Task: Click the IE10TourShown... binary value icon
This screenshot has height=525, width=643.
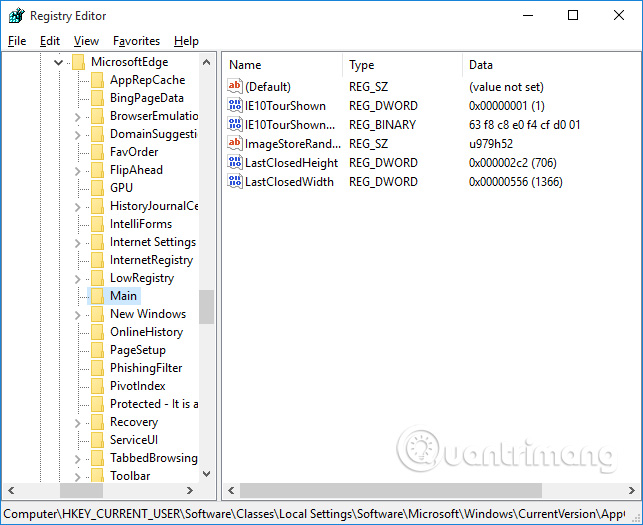Action: [235, 124]
